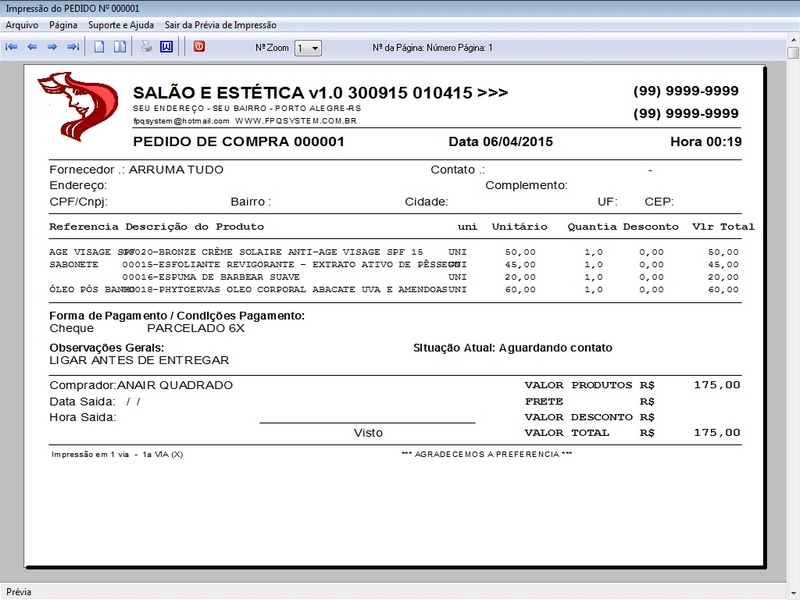The image size is (800, 600).
Task: Open the Arquivo menu
Action: (x=22, y=24)
